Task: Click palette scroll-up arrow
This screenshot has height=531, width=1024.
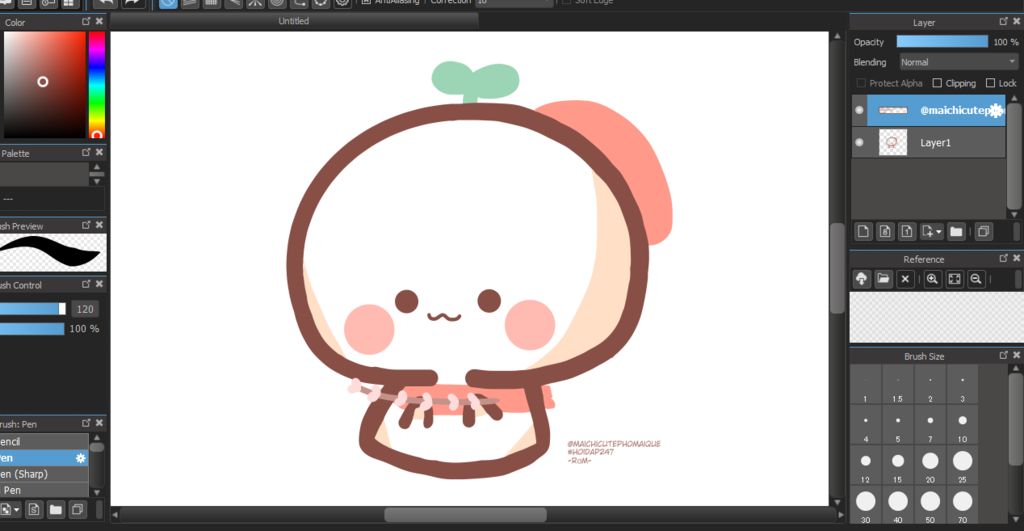Action: [97, 167]
